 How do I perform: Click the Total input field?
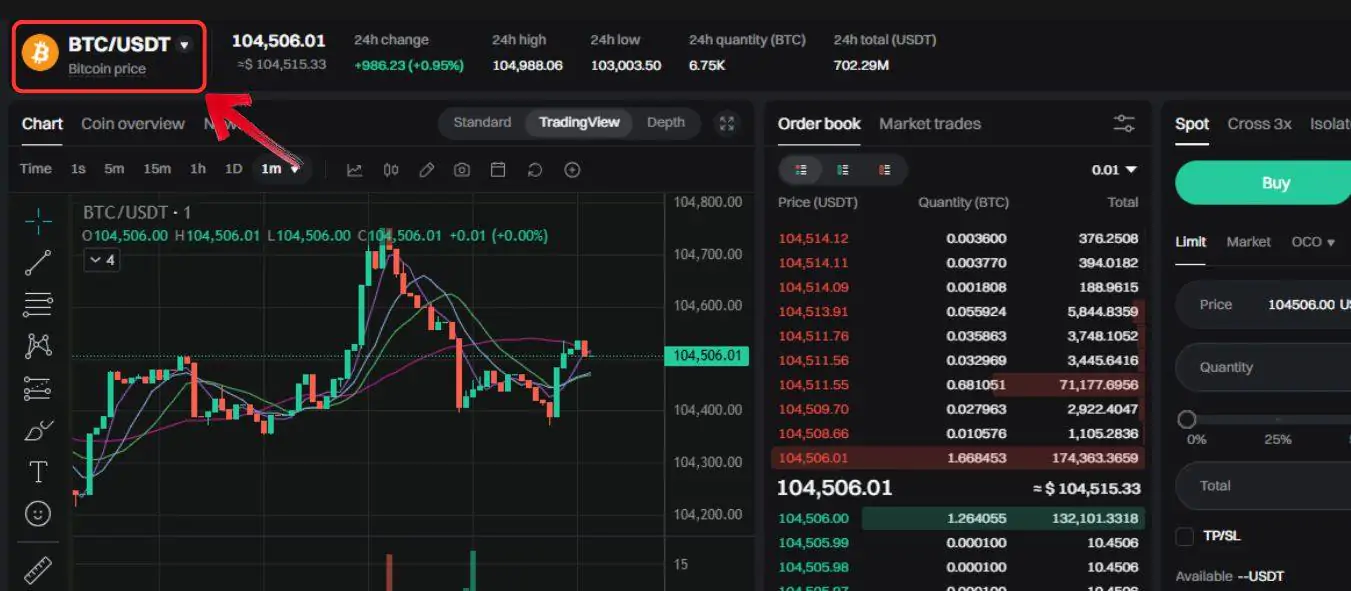pyautogui.click(x=1263, y=486)
